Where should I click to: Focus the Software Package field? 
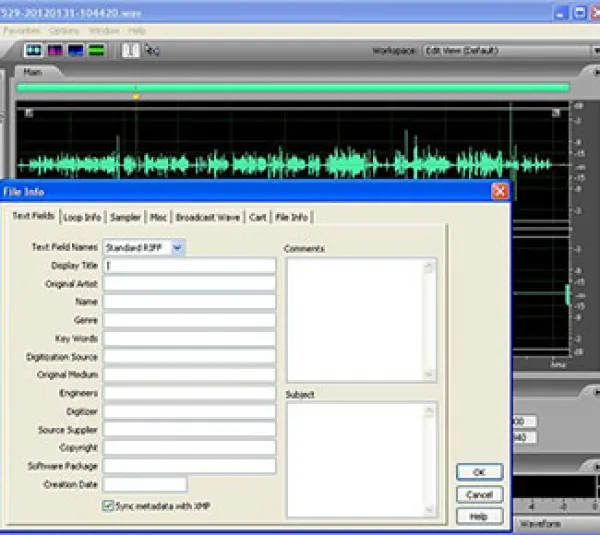pos(189,466)
